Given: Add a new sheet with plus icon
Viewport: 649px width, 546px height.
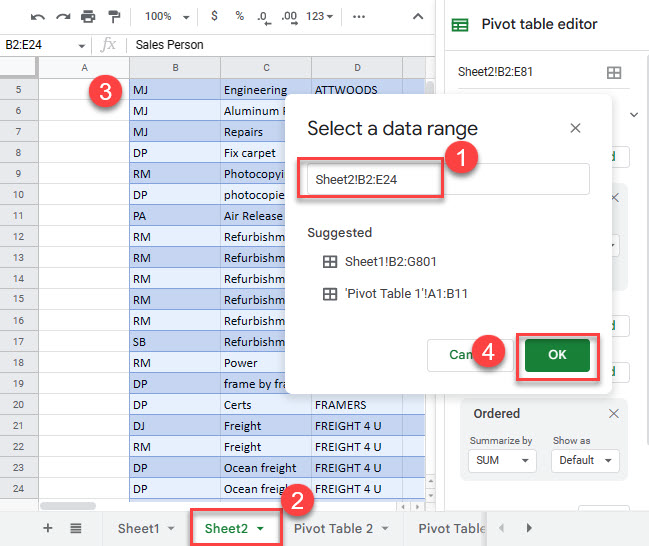Looking at the screenshot, I should click(47, 528).
